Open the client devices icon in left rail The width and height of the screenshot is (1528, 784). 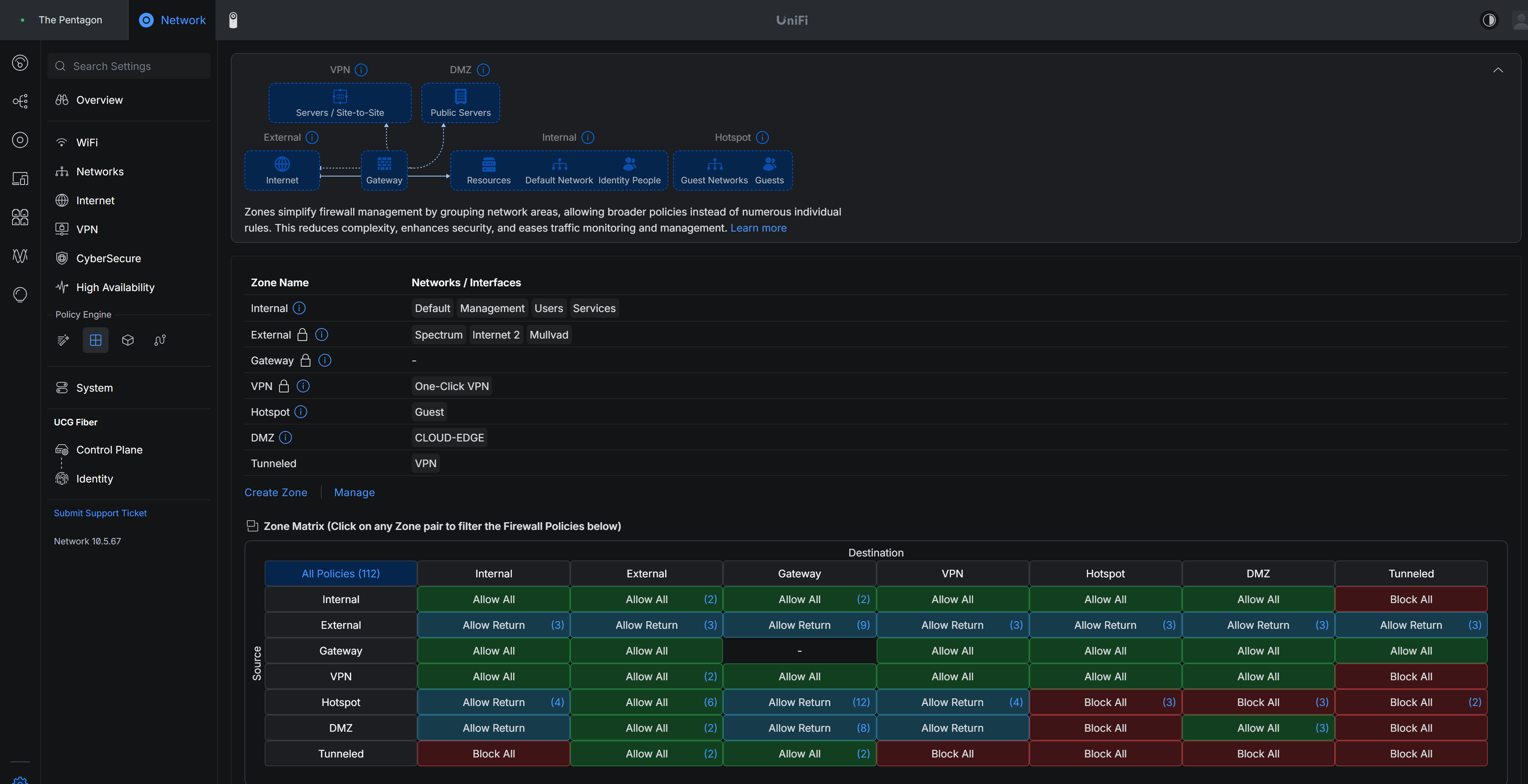point(20,179)
